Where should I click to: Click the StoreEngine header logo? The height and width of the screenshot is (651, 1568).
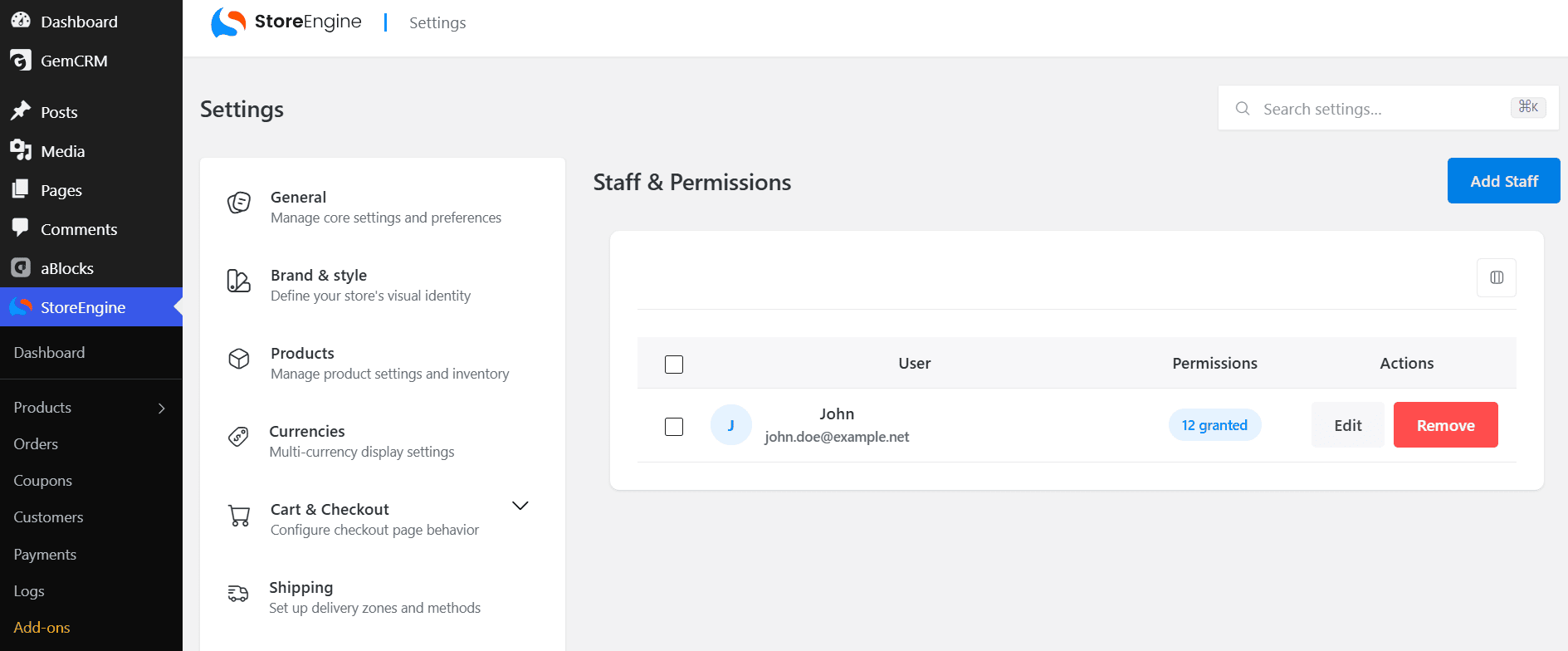286,22
